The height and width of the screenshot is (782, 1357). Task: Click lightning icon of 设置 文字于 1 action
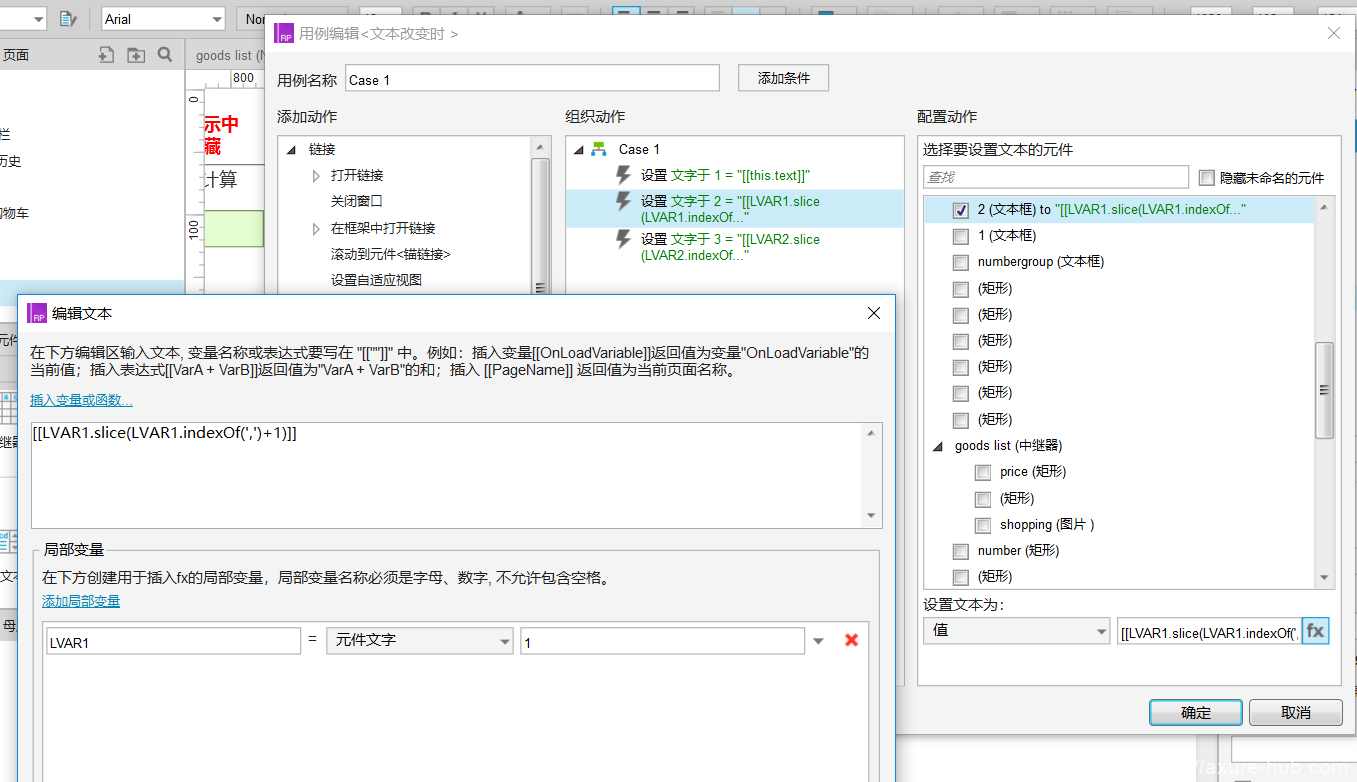pos(624,175)
